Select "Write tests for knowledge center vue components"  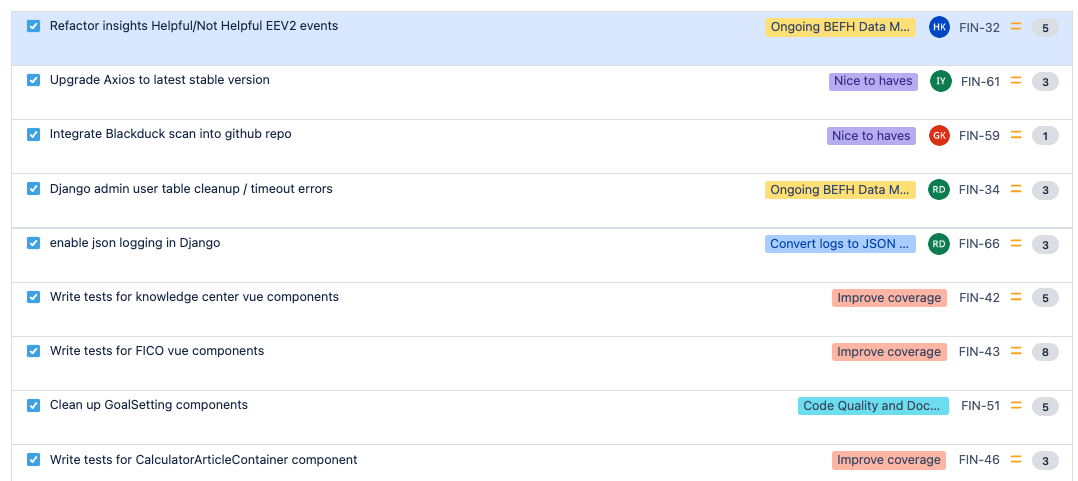point(195,297)
